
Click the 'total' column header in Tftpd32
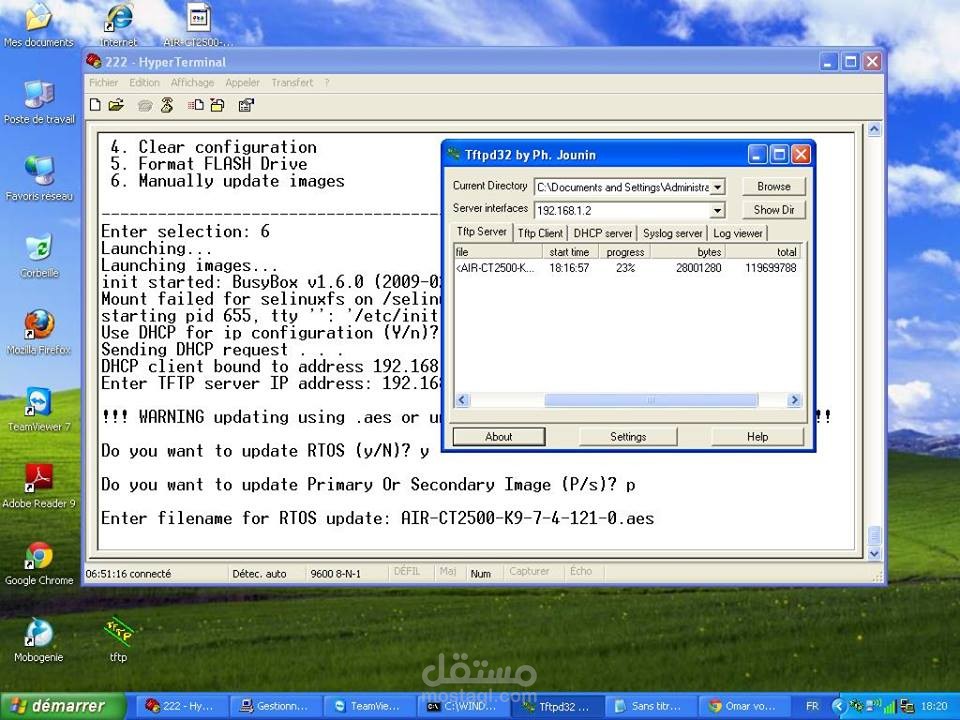click(x=763, y=252)
